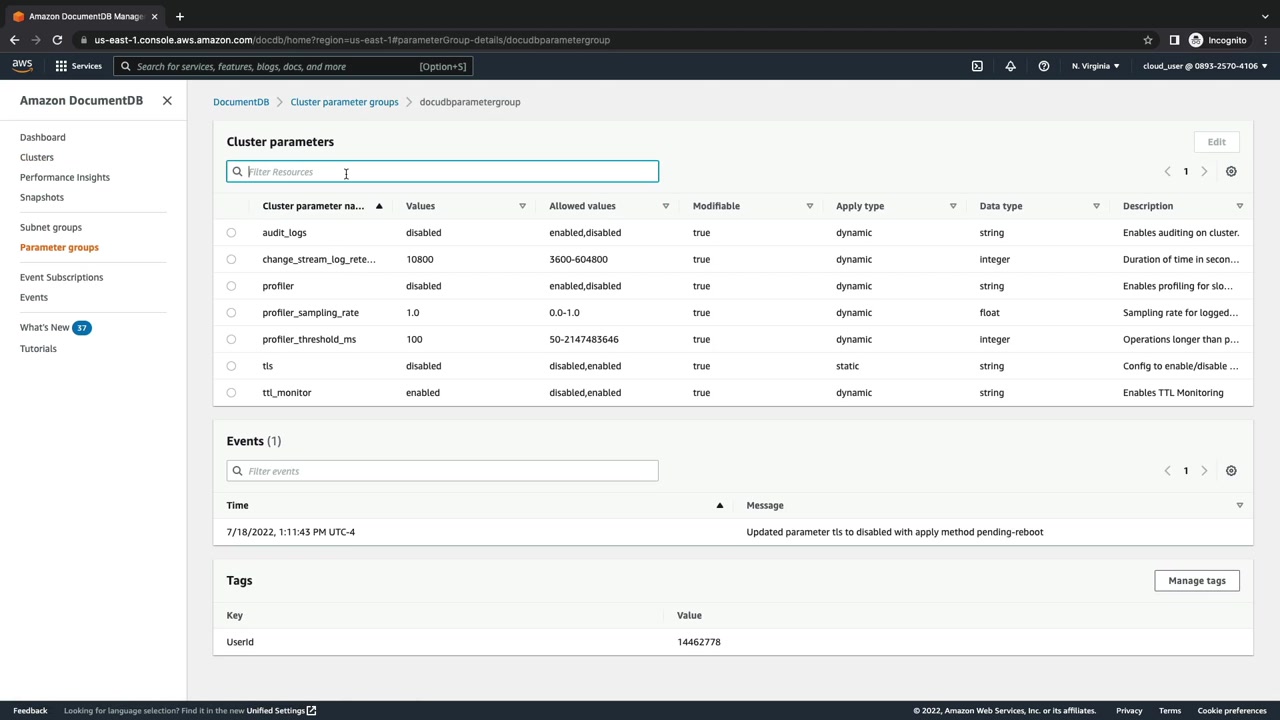1280x720 pixels.
Task: Open Dashboard in sidebar
Action: pos(43,137)
